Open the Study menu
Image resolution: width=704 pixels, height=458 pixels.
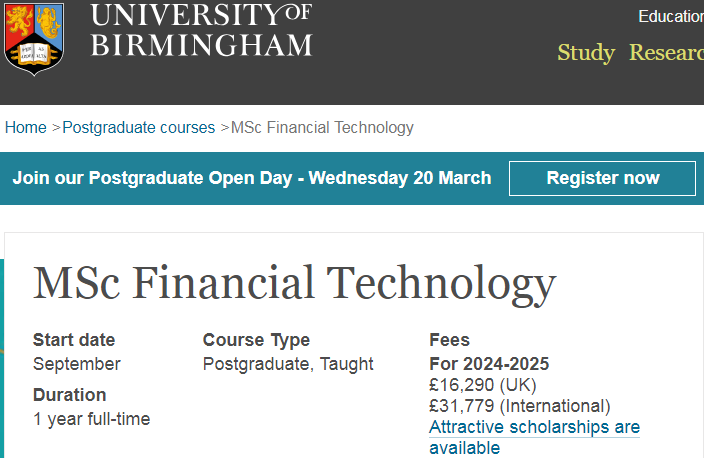[585, 53]
